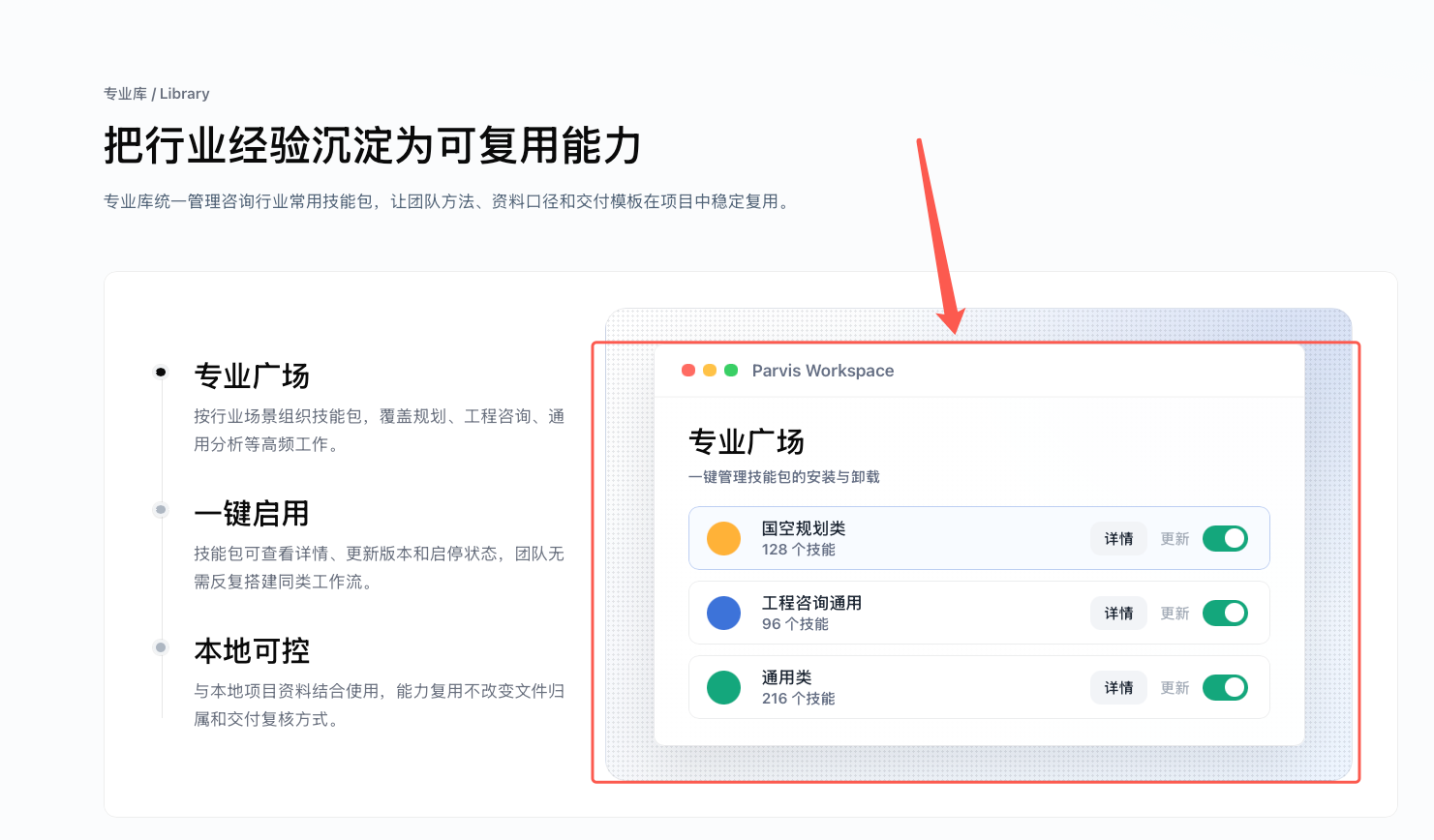1434x840 pixels.
Task: Click the 专业广场 step dot marker
Action: (x=161, y=373)
